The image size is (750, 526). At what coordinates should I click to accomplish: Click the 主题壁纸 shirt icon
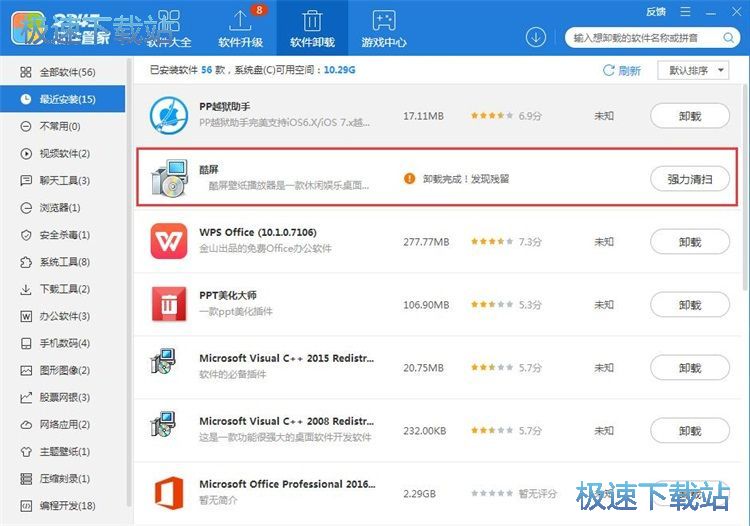point(26,451)
